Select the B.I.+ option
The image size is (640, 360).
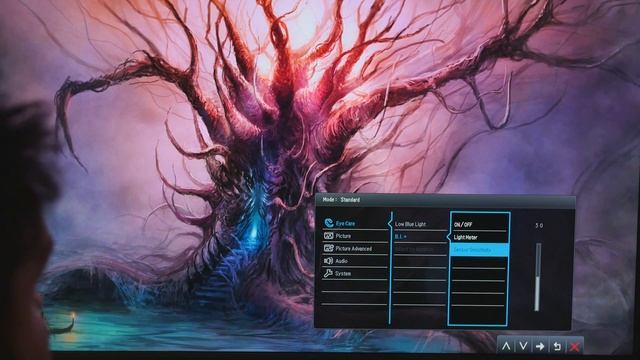(400, 237)
